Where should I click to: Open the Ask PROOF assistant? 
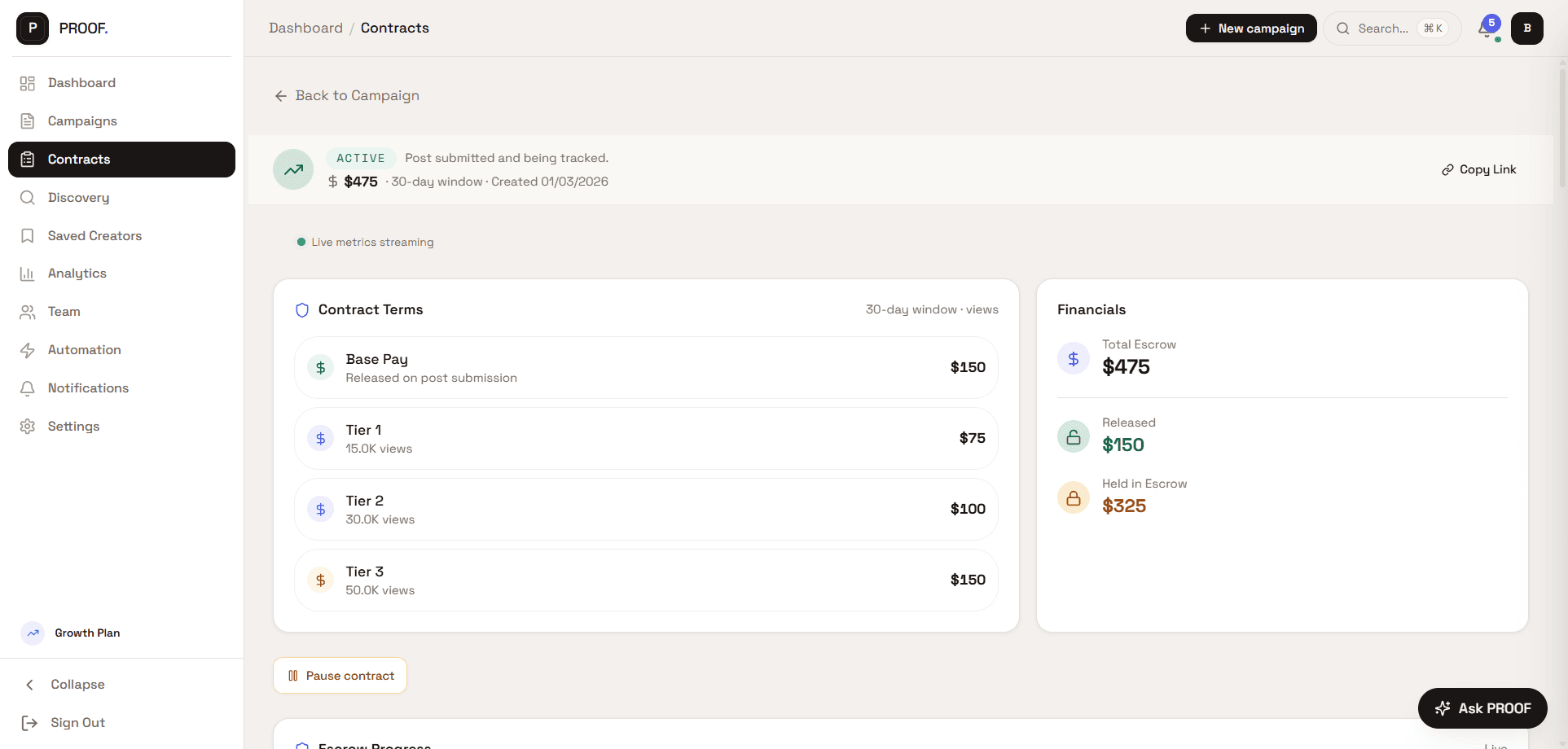pos(1482,708)
